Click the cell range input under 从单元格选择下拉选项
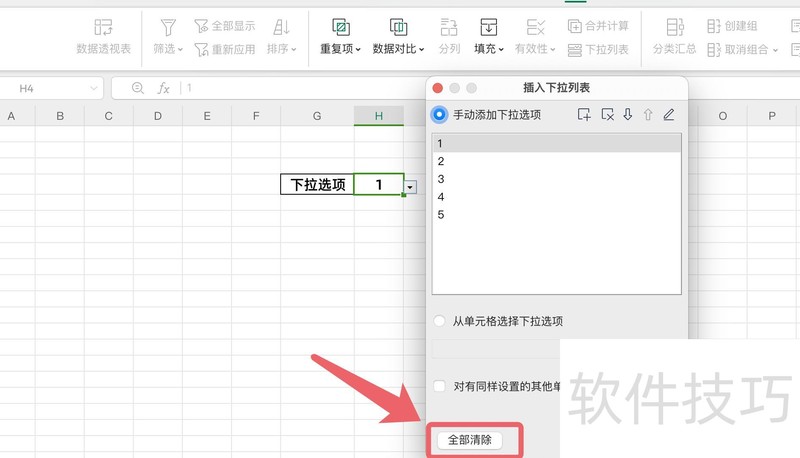Viewport: 800px width, 458px height. click(x=496, y=348)
